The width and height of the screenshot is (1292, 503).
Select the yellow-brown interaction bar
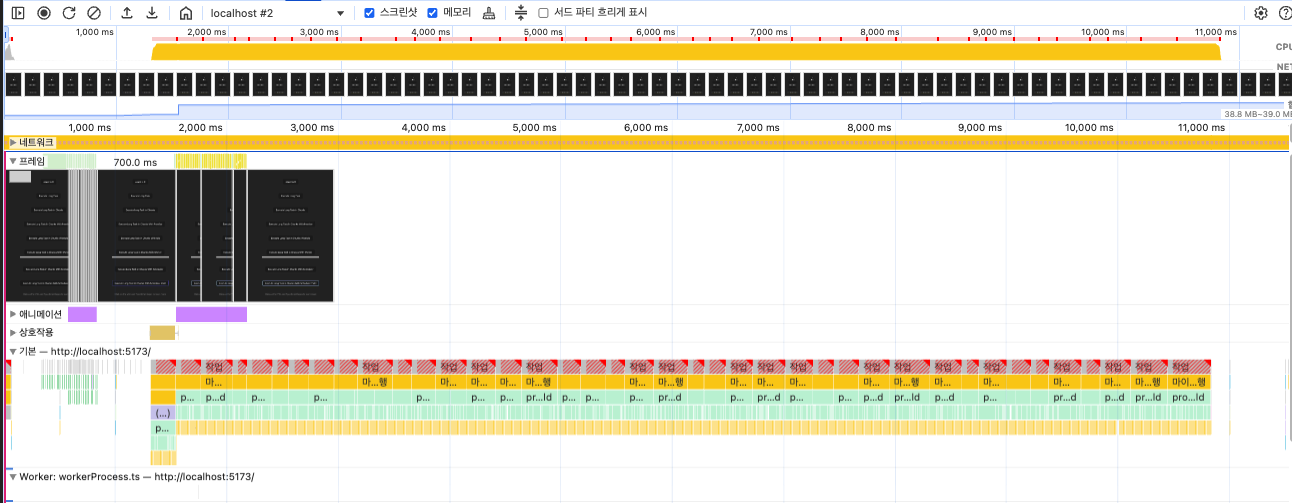pos(162,332)
